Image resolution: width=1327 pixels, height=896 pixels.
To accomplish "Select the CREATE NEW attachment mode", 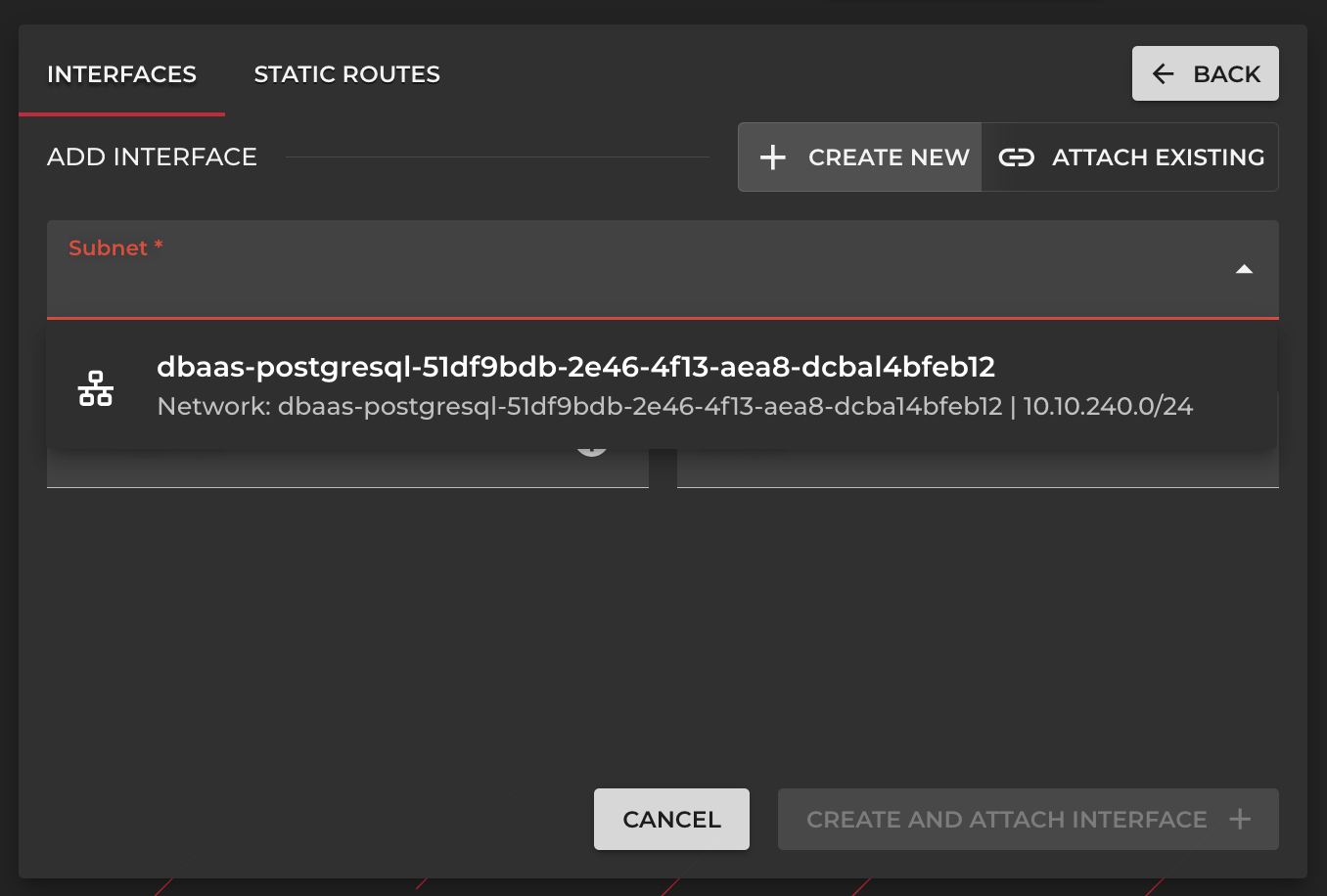I will [859, 157].
